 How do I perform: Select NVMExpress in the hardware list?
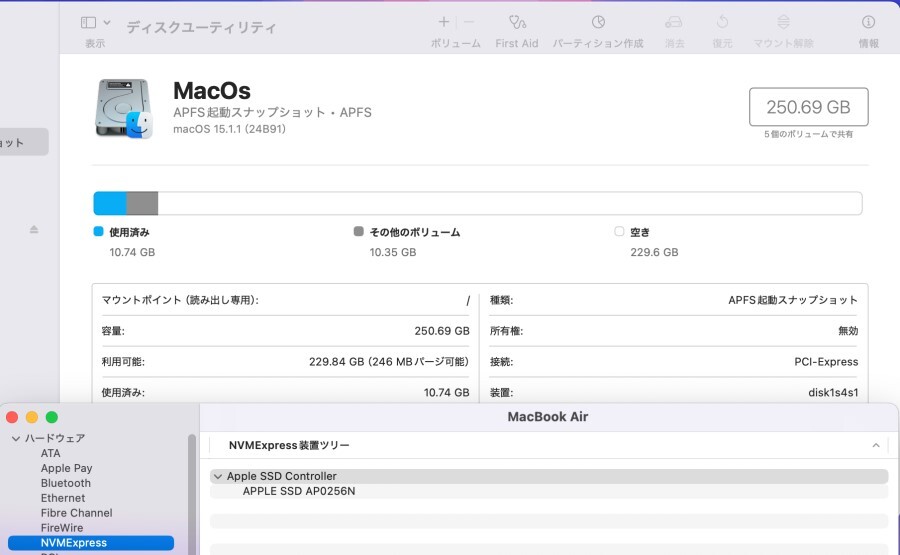[91, 543]
